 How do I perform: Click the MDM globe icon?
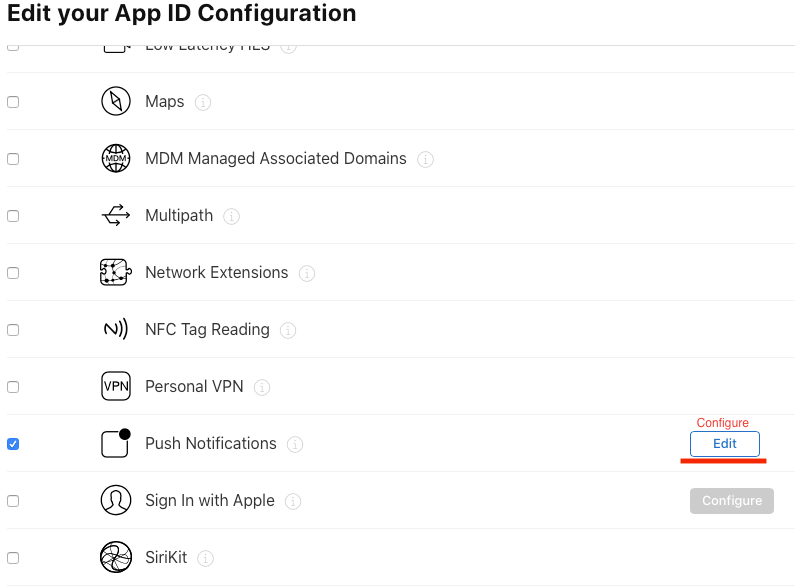coord(116,158)
